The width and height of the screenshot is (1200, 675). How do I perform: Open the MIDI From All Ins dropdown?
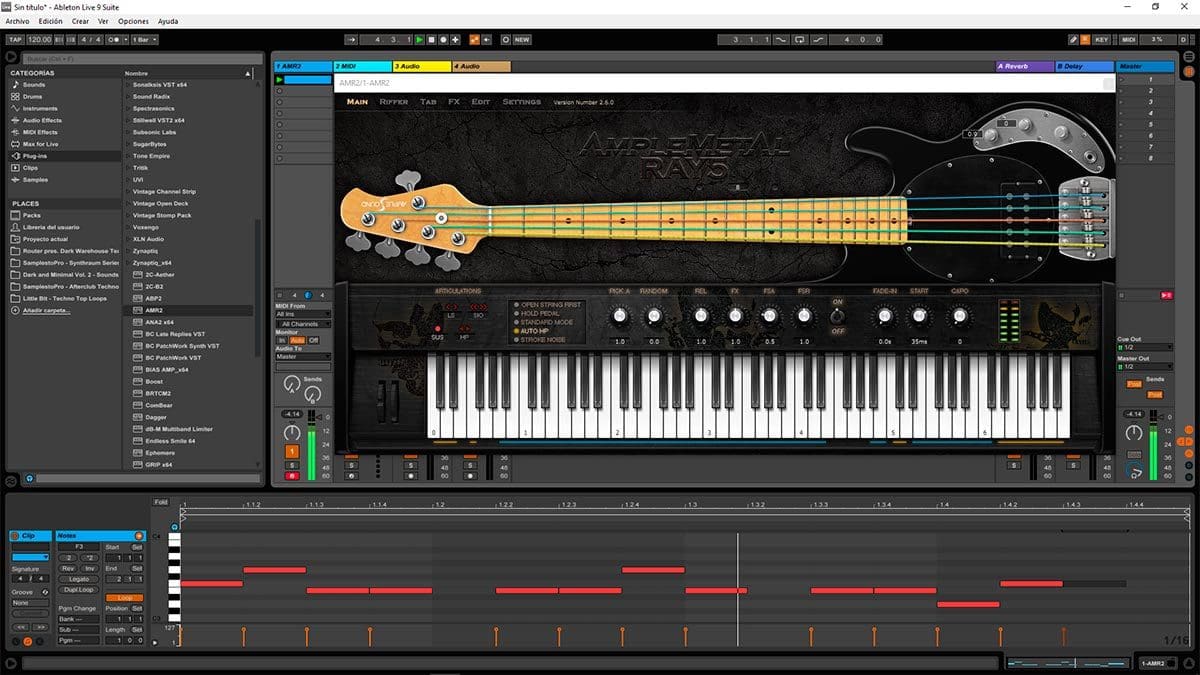click(x=303, y=314)
